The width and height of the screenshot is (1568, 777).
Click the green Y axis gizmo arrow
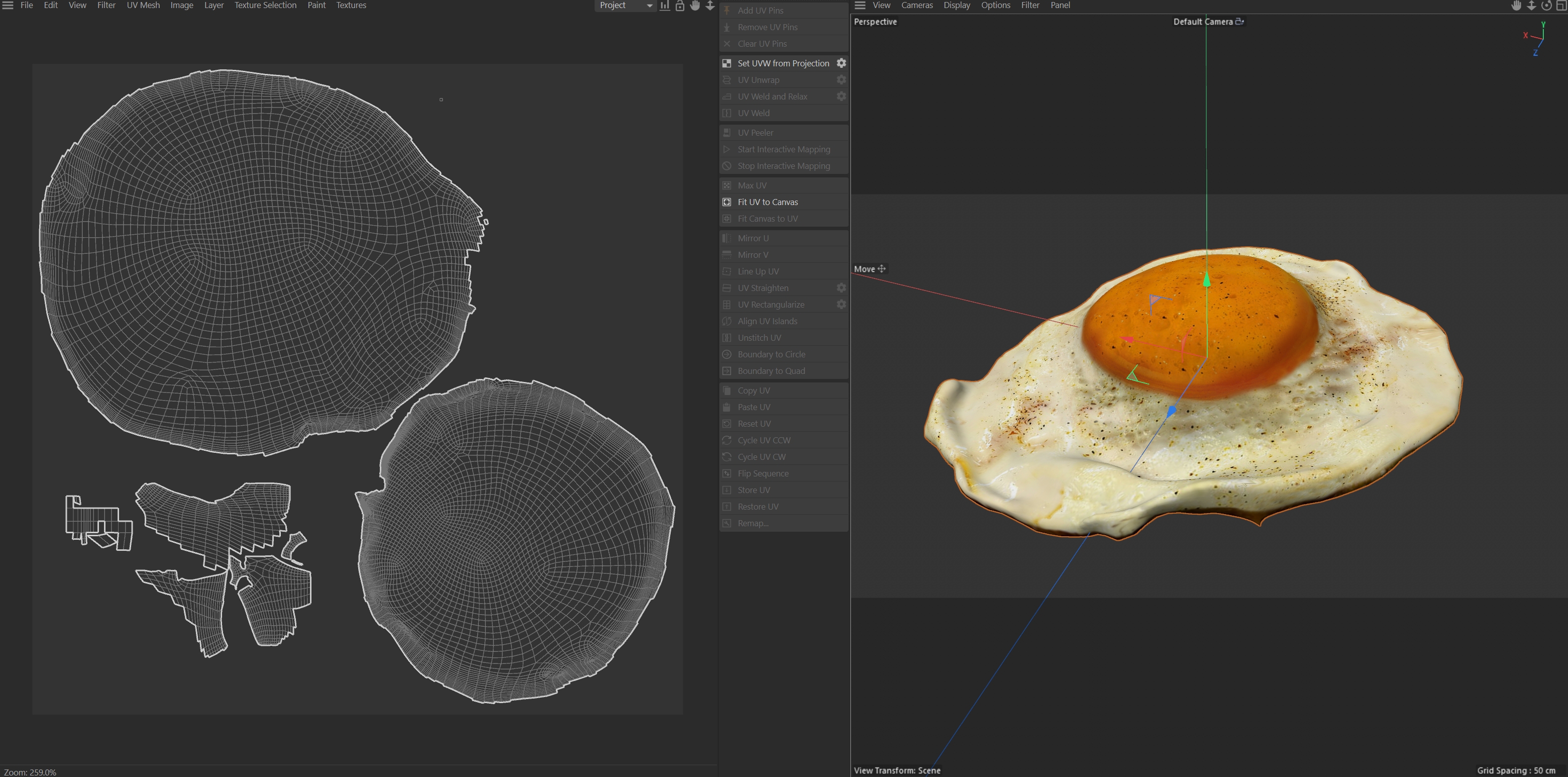click(1206, 280)
